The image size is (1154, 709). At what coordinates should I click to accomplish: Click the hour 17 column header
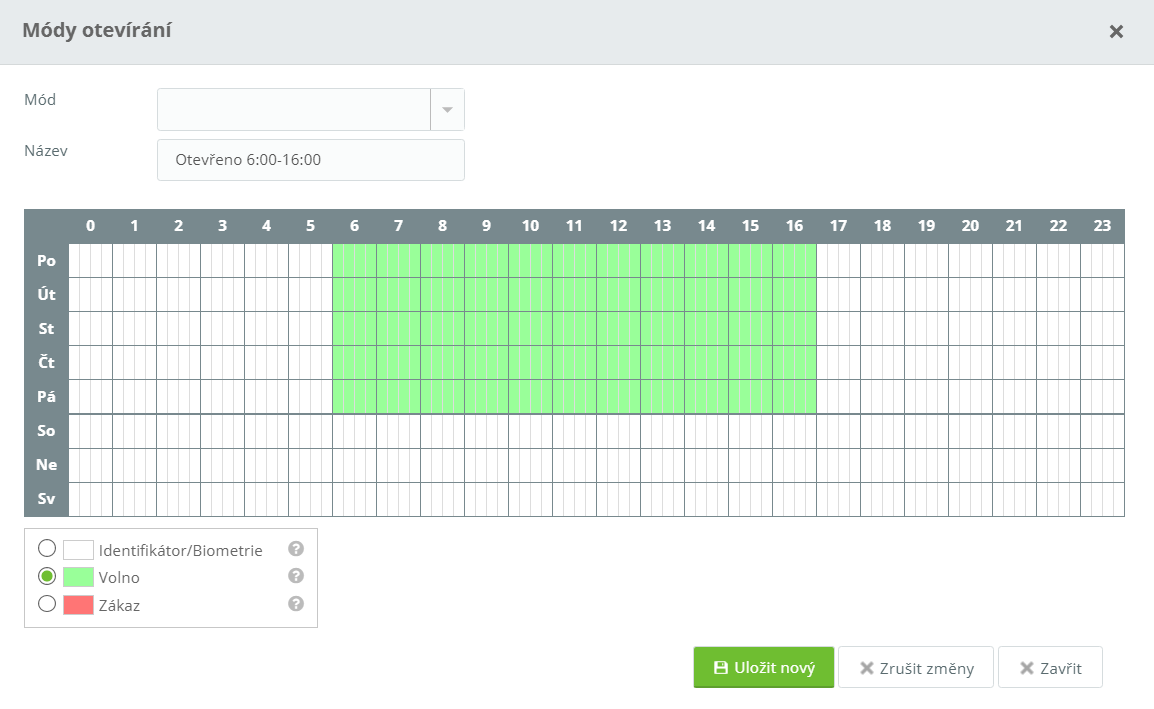[x=838, y=226]
